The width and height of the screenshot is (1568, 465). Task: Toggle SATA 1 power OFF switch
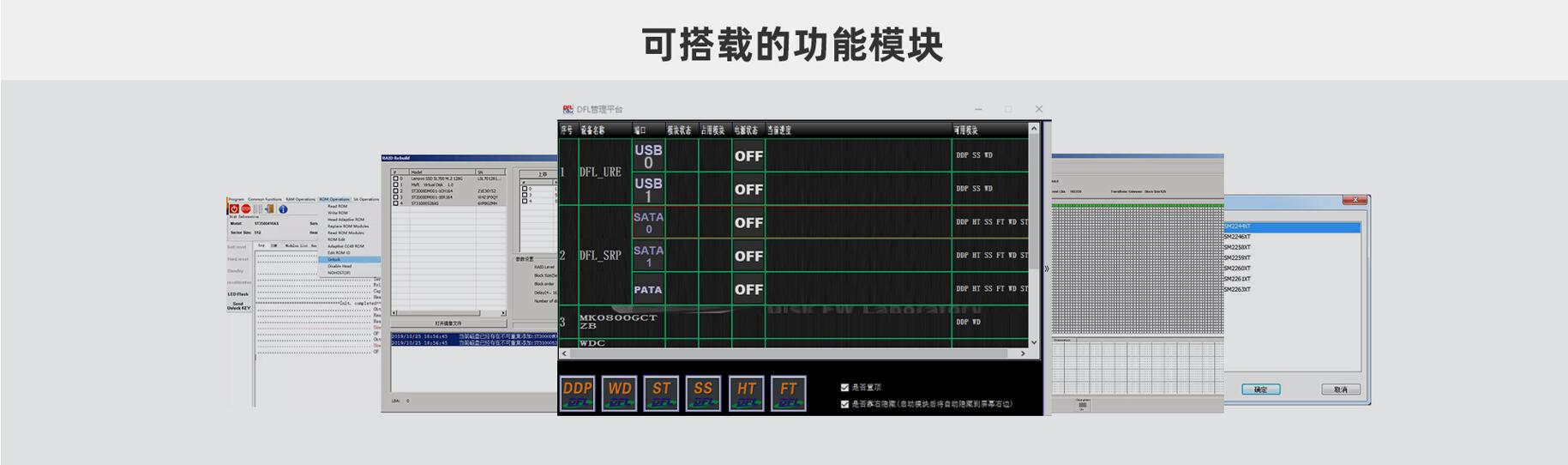(x=748, y=257)
